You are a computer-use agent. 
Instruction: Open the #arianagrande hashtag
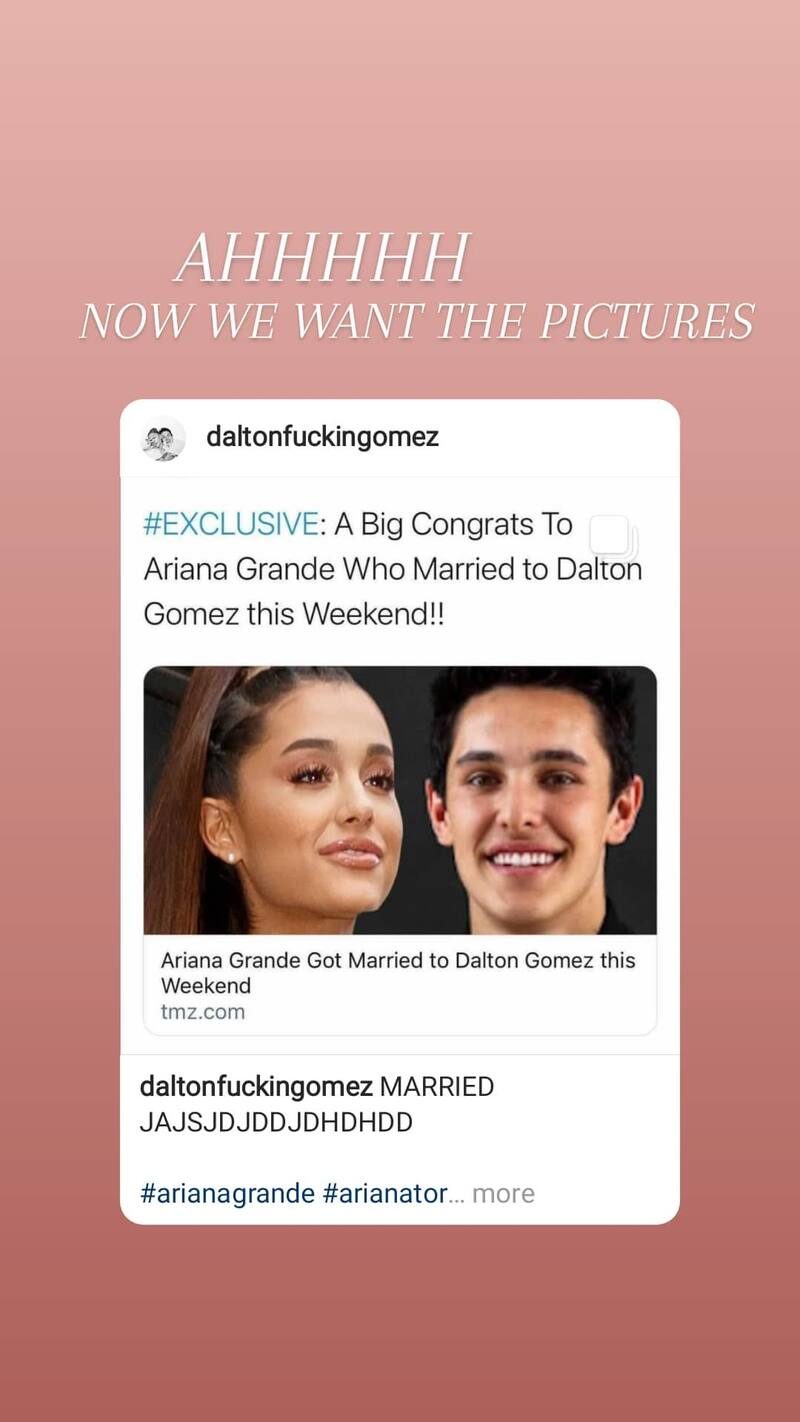[x=228, y=1194]
